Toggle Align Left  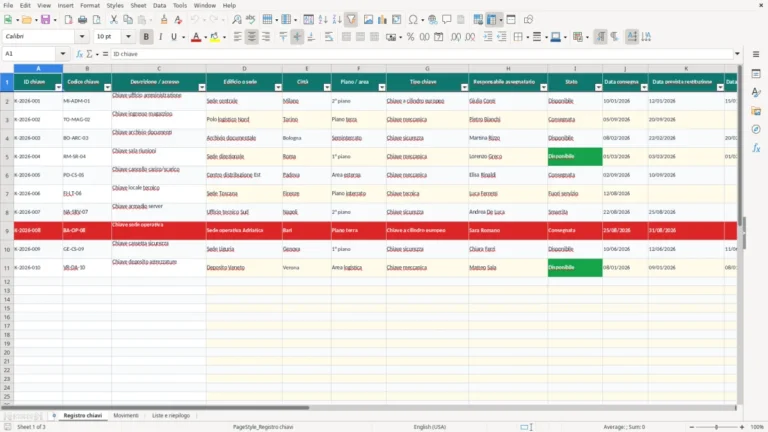pyautogui.click(x=238, y=37)
